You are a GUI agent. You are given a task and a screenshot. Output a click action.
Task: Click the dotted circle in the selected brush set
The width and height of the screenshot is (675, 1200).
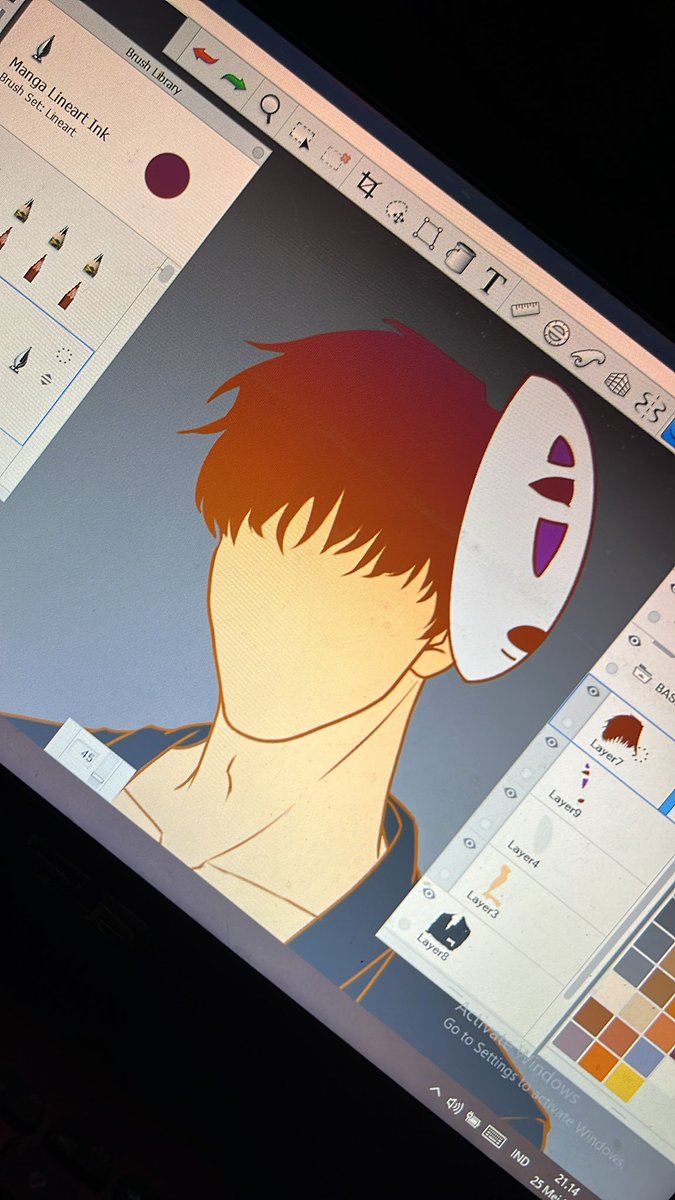[65, 355]
